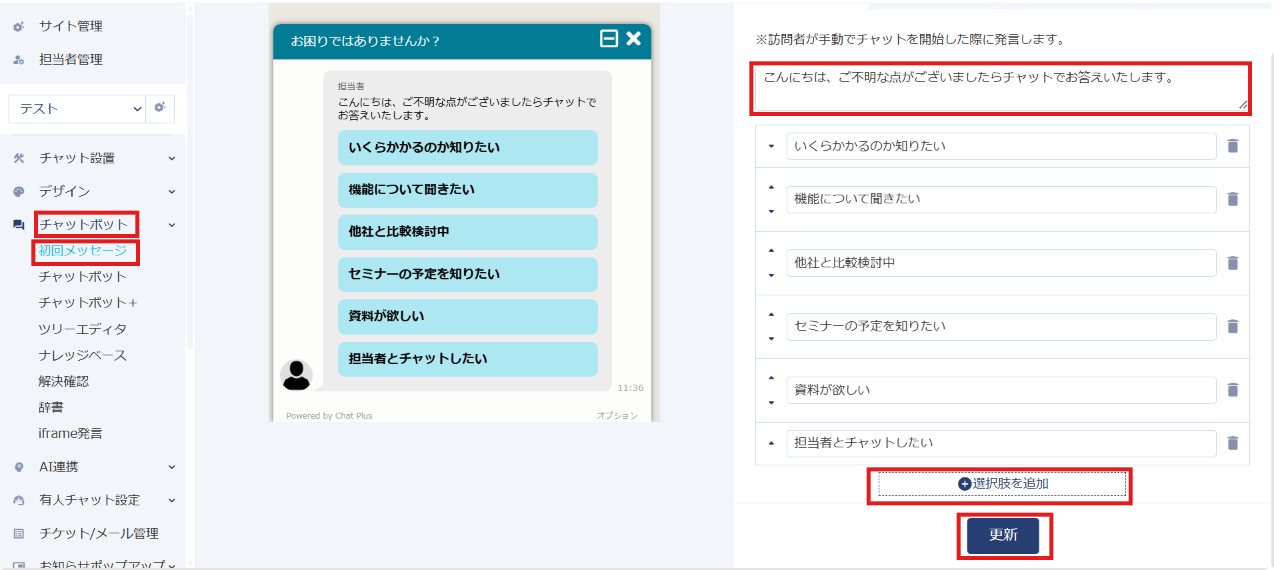The height and width of the screenshot is (570, 1274).
Task: Move 他社と比較検討中 option up
Action: [771, 251]
